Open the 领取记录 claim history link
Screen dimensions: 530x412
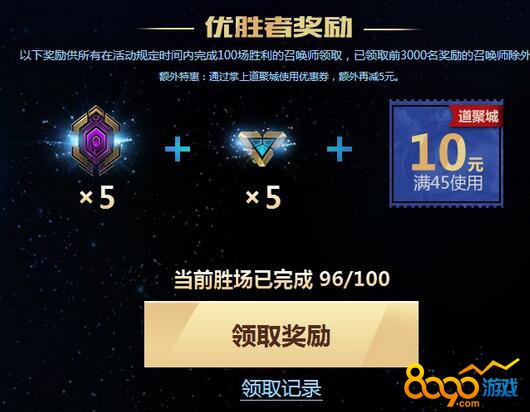[281, 388]
